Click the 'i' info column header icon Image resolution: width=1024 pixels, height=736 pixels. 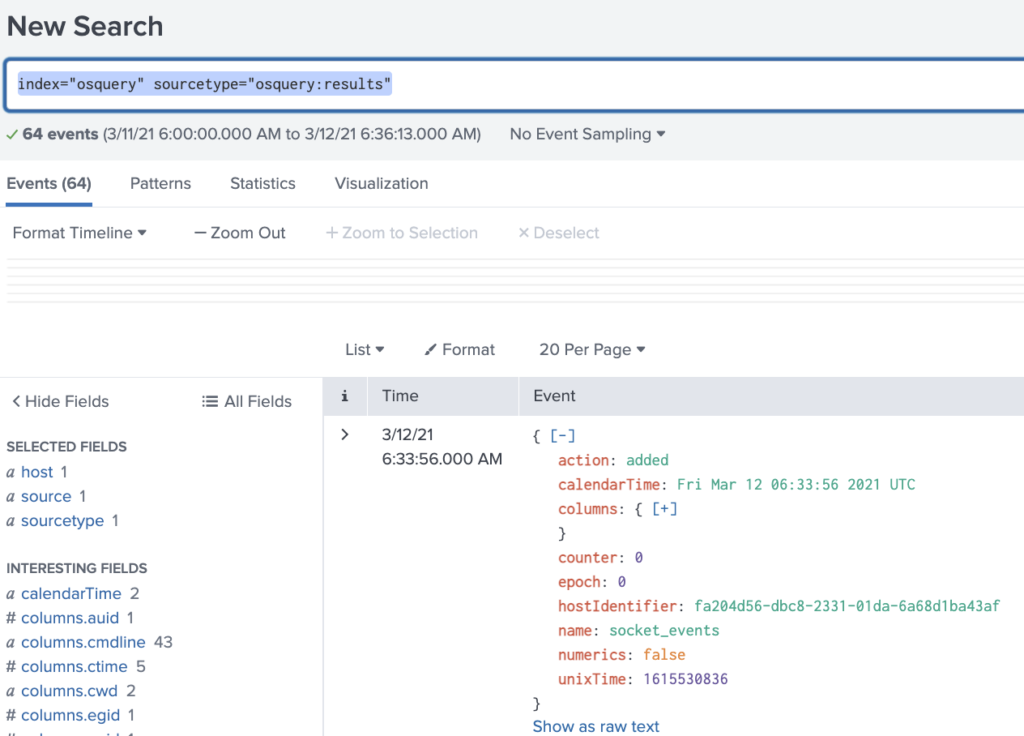coord(344,395)
